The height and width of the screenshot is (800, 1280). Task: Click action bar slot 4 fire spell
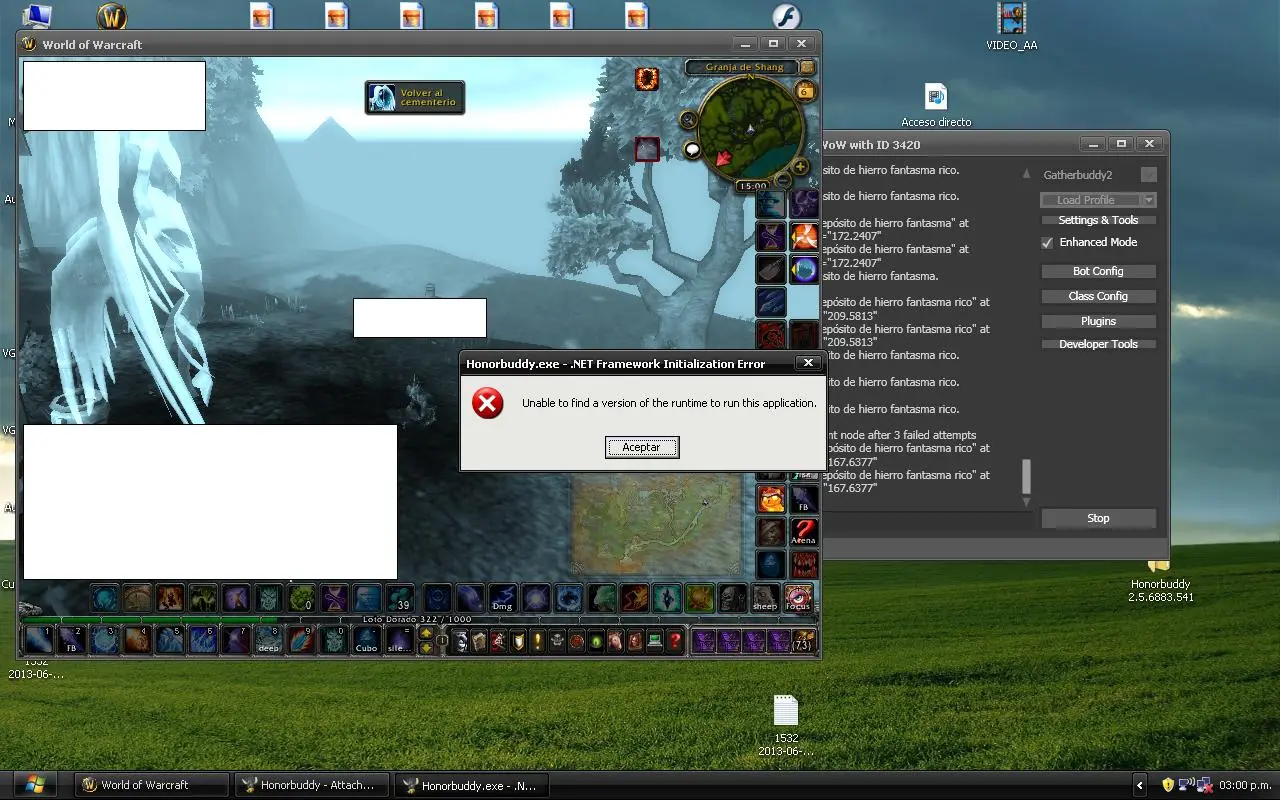(x=137, y=640)
